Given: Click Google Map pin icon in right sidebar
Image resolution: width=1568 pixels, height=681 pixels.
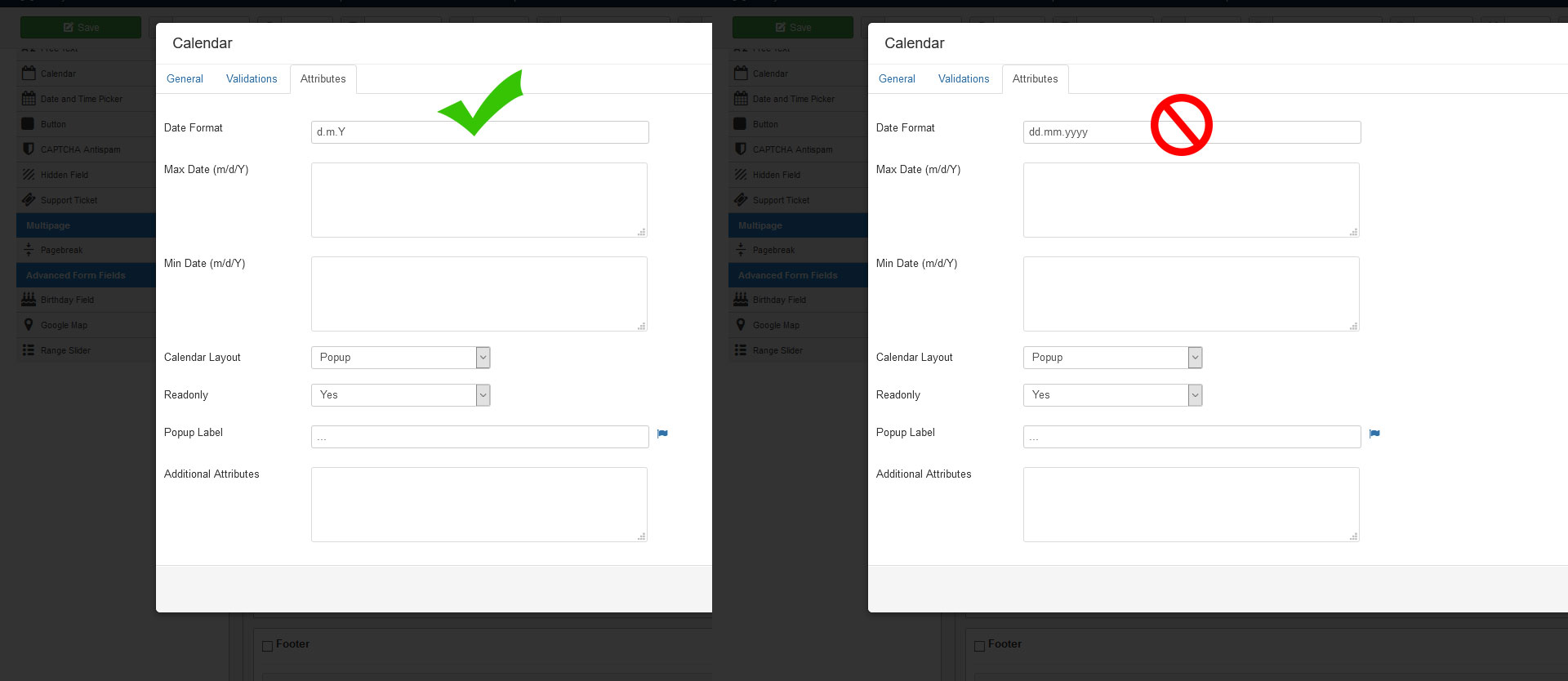Looking at the screenshot, I should pyautogui.click(x=741, y=324).
